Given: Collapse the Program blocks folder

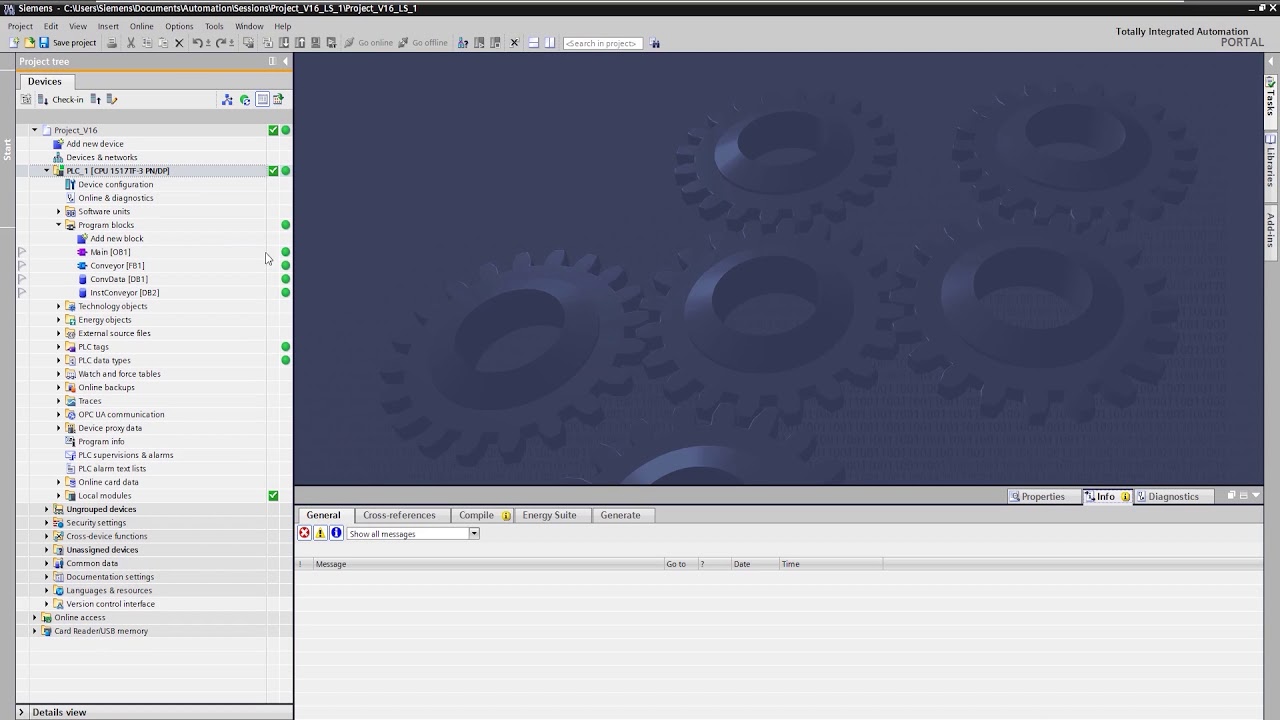Looking at the screenshot, I should click(x=58, y=225).
